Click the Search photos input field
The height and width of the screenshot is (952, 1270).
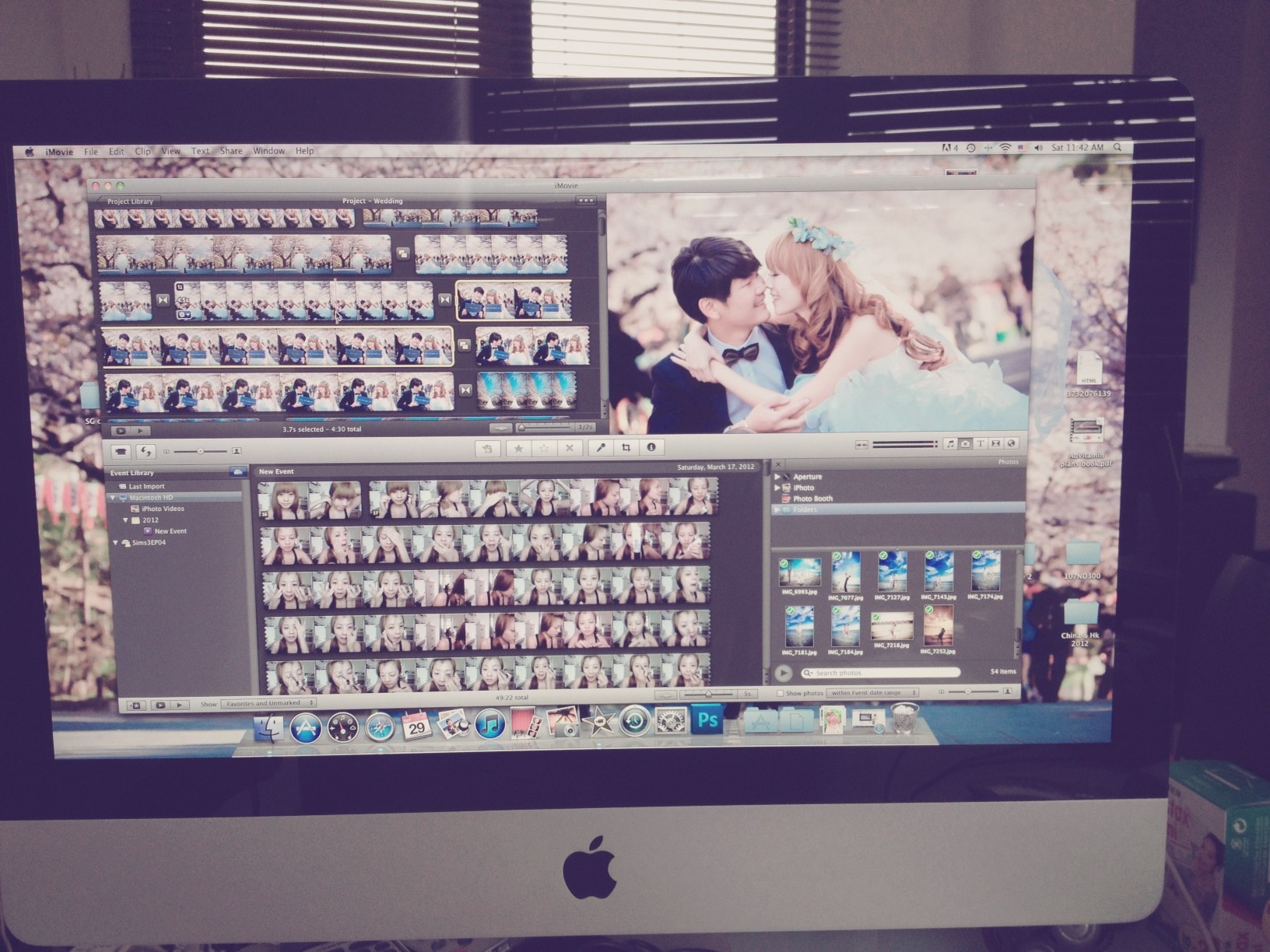(881, 673)
